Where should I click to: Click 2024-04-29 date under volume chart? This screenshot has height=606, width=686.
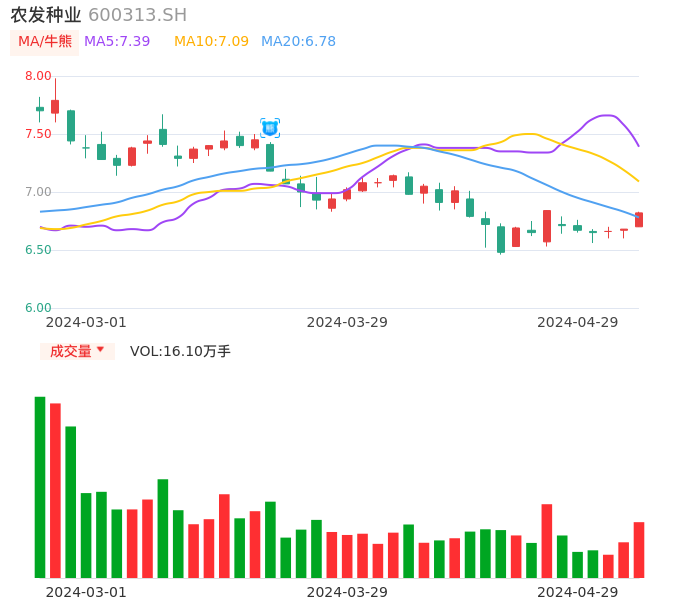[578, 592]
